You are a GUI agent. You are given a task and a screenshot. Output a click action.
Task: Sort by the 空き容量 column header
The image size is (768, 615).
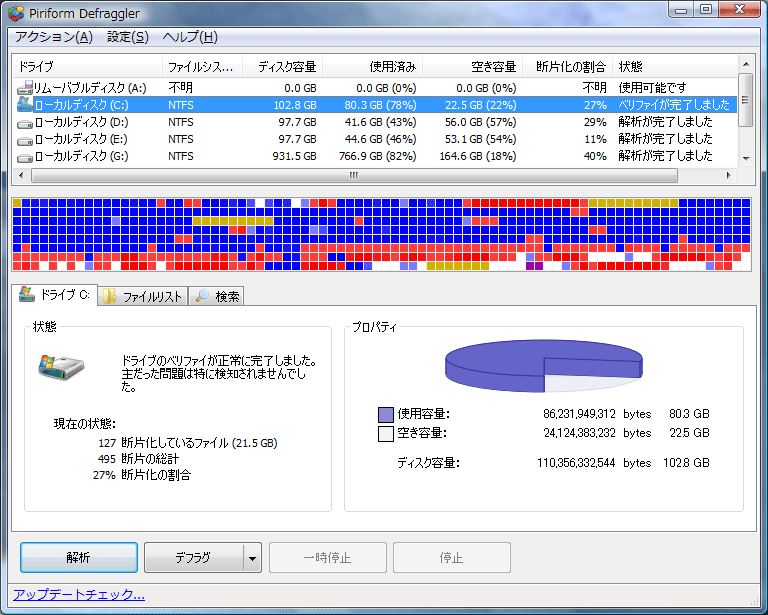pos(473,66)
